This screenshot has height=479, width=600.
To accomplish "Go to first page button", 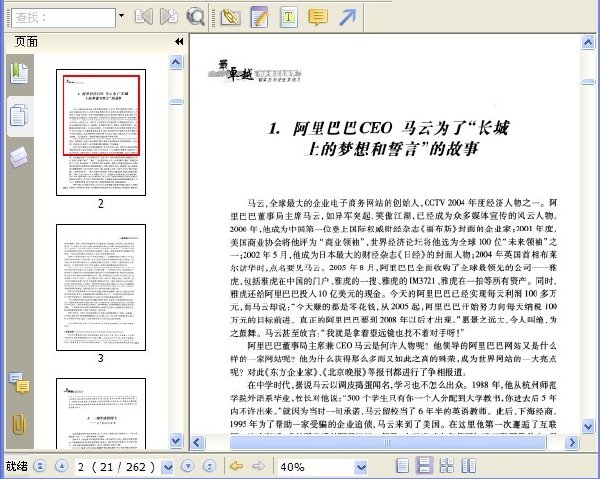I will coord(40,466).
